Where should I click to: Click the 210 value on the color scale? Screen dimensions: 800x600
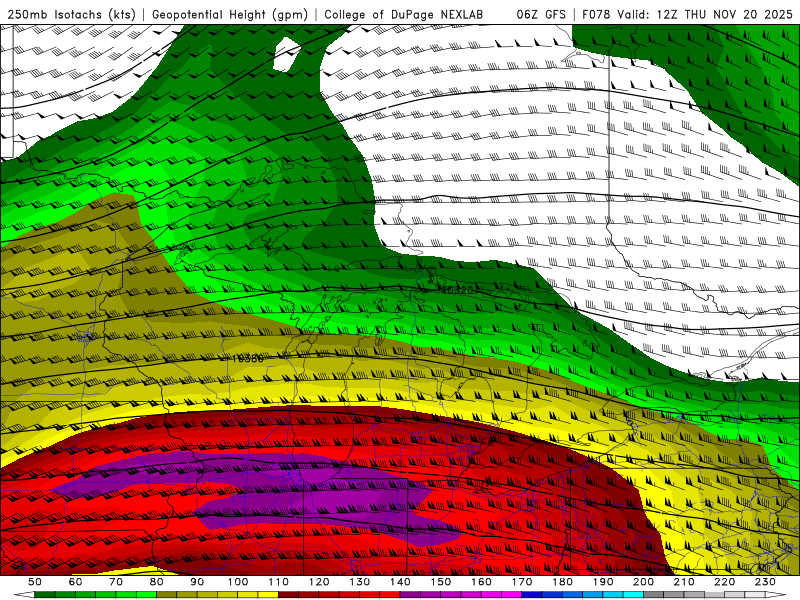[684, 582]
